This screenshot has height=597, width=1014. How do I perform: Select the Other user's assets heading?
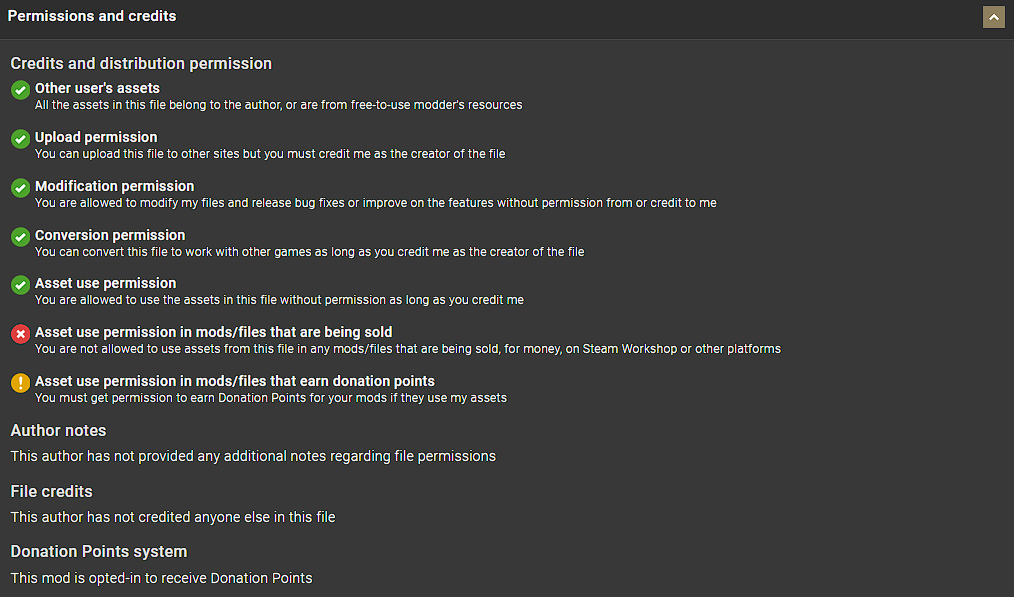(x=97, y=88)
